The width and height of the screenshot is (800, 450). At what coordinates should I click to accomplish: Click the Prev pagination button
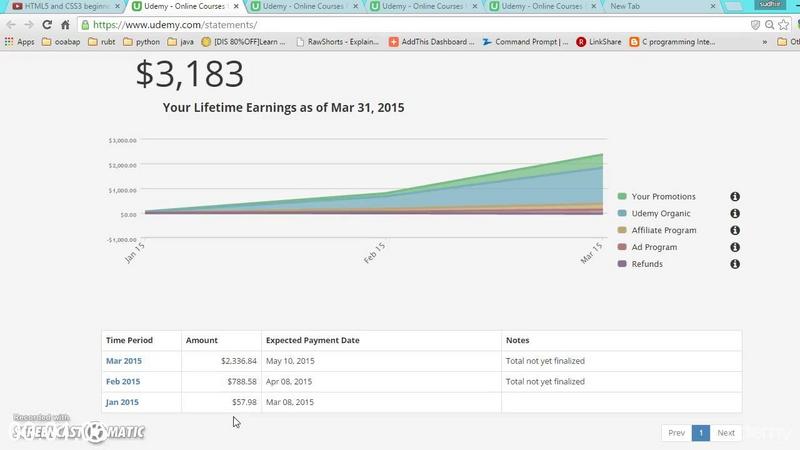click(x=677, y=433)
